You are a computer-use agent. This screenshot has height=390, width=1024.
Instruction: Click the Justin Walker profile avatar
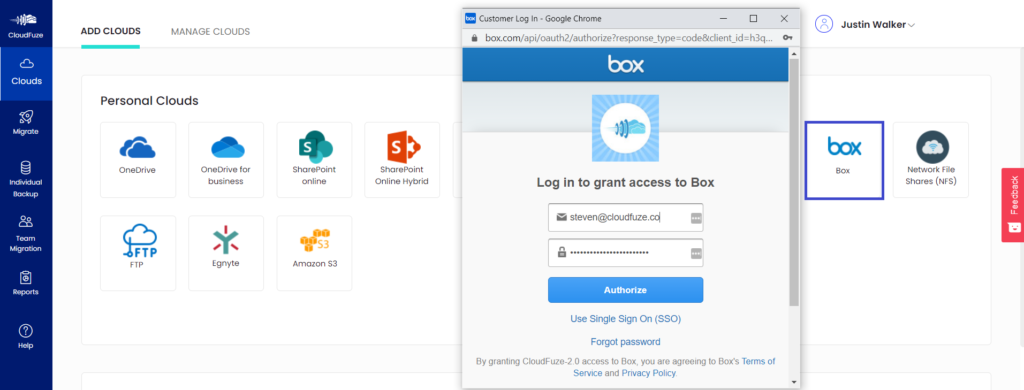point(824,25)
